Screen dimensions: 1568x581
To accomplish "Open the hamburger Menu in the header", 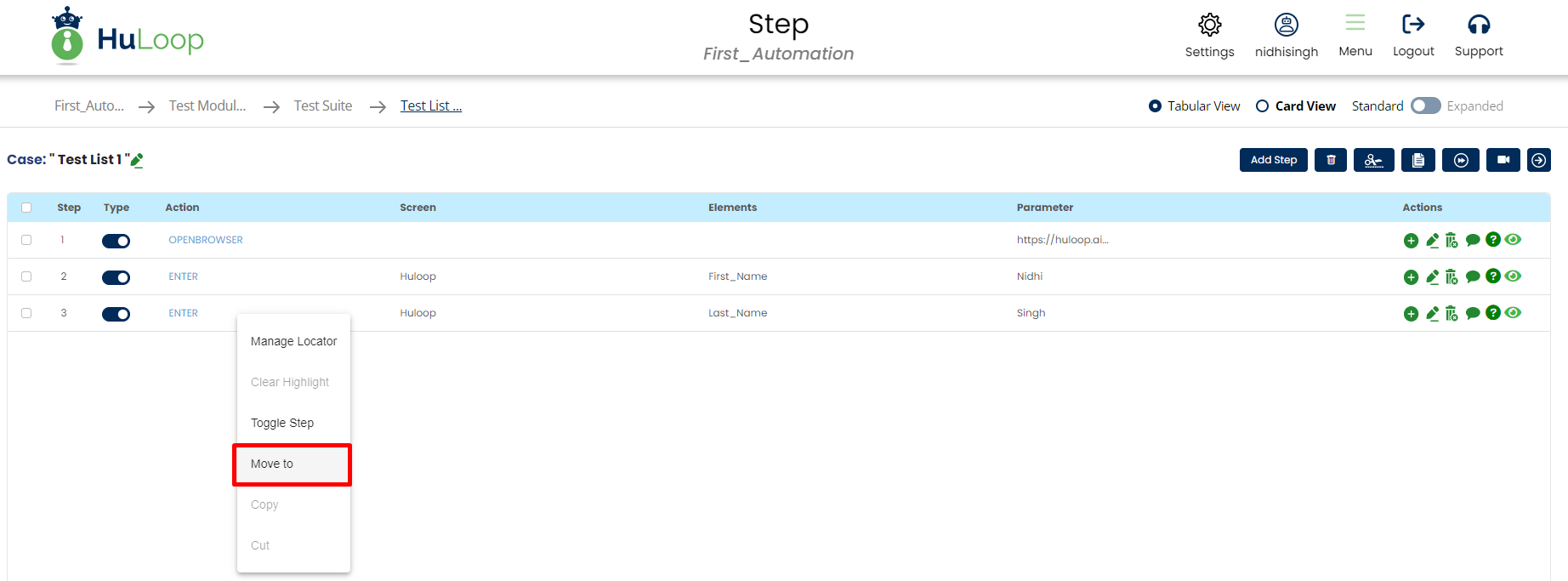I will pyautogui.click(x=1355, y=24).
